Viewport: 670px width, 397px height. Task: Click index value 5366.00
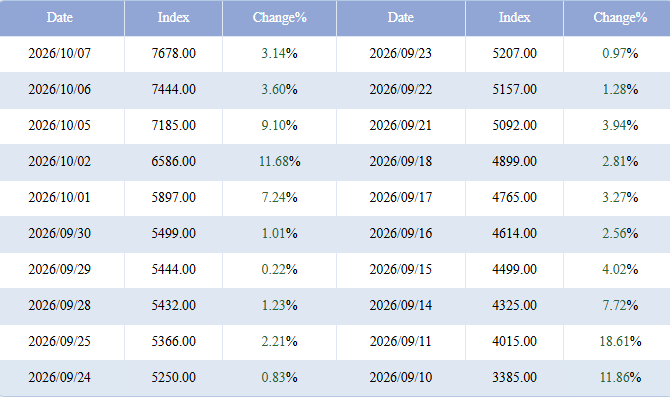[173, 341]
